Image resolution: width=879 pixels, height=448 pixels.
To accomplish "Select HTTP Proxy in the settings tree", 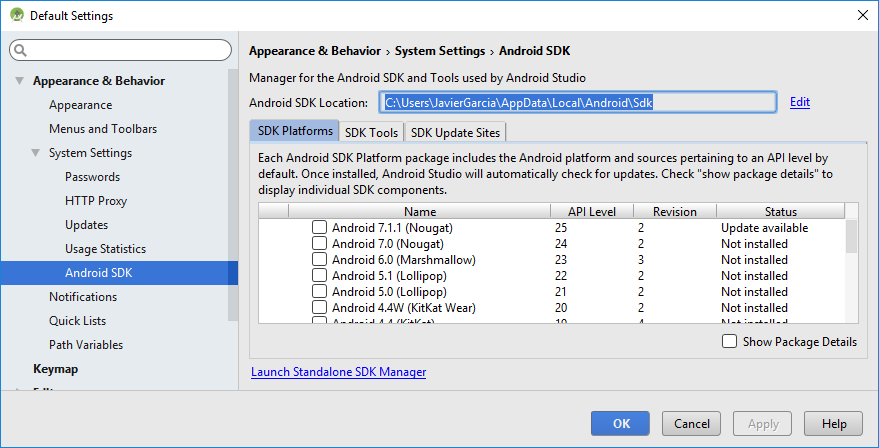I will (x=95, y=201).
